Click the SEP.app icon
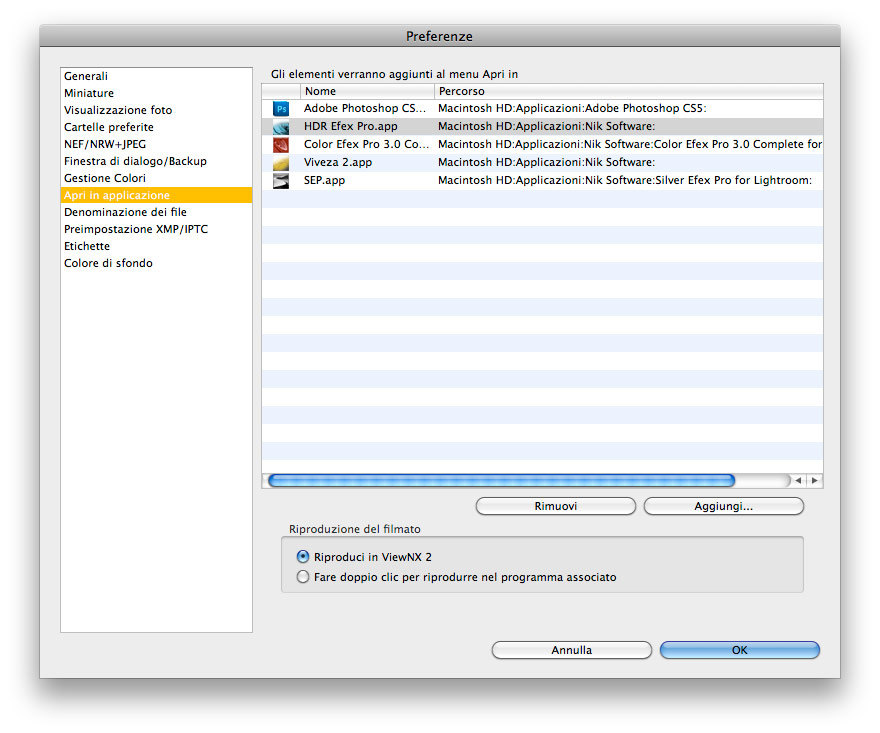This screenshot has width=880, height=733. pyautogui.click(x=281, y=181)
